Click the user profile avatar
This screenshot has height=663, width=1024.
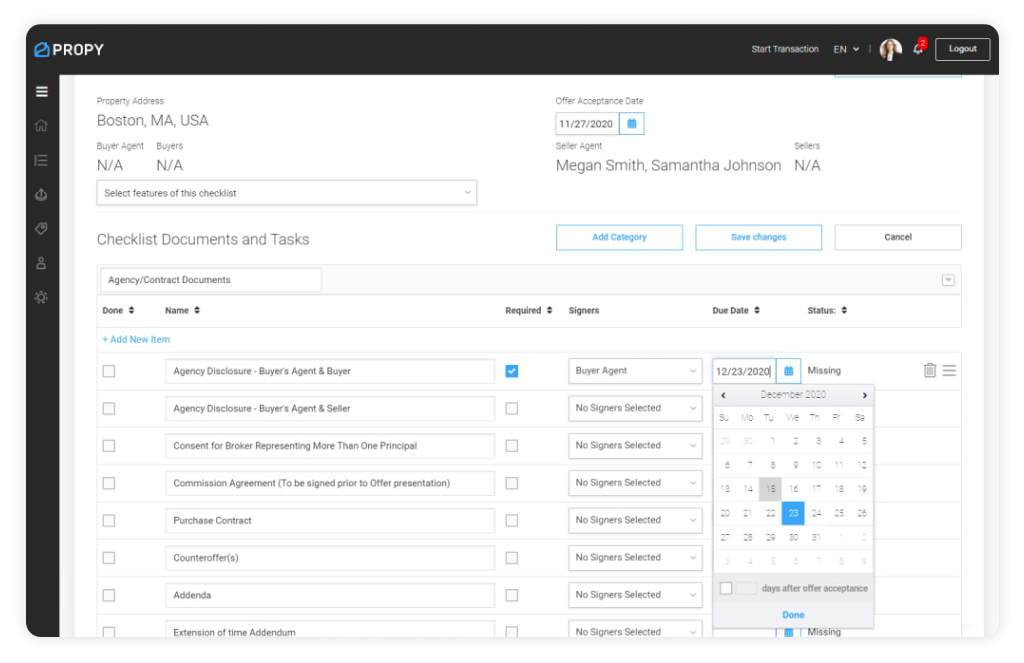890,49
